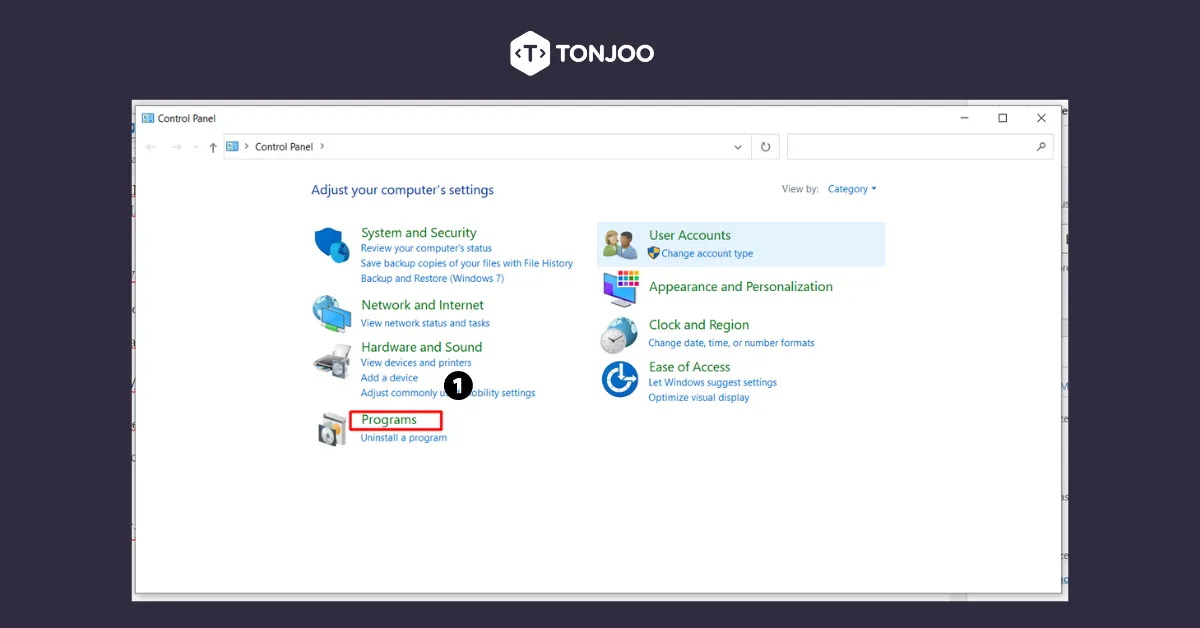
Task: Click the Control Panel icon in breadcrumb bar
Action: [231, 146]
